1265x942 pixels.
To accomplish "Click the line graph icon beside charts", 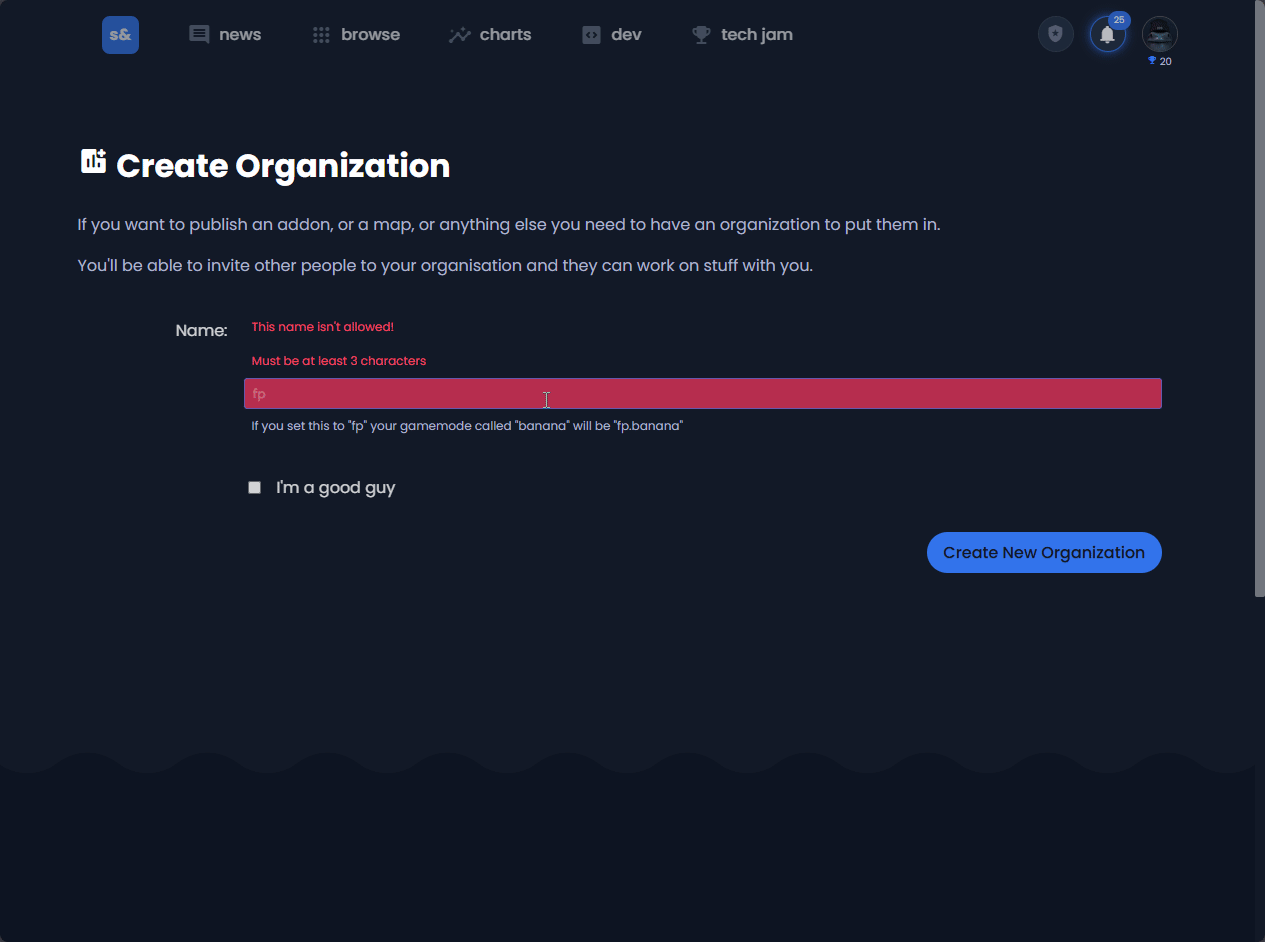I will pyautogui.click(x=460, y=35).
